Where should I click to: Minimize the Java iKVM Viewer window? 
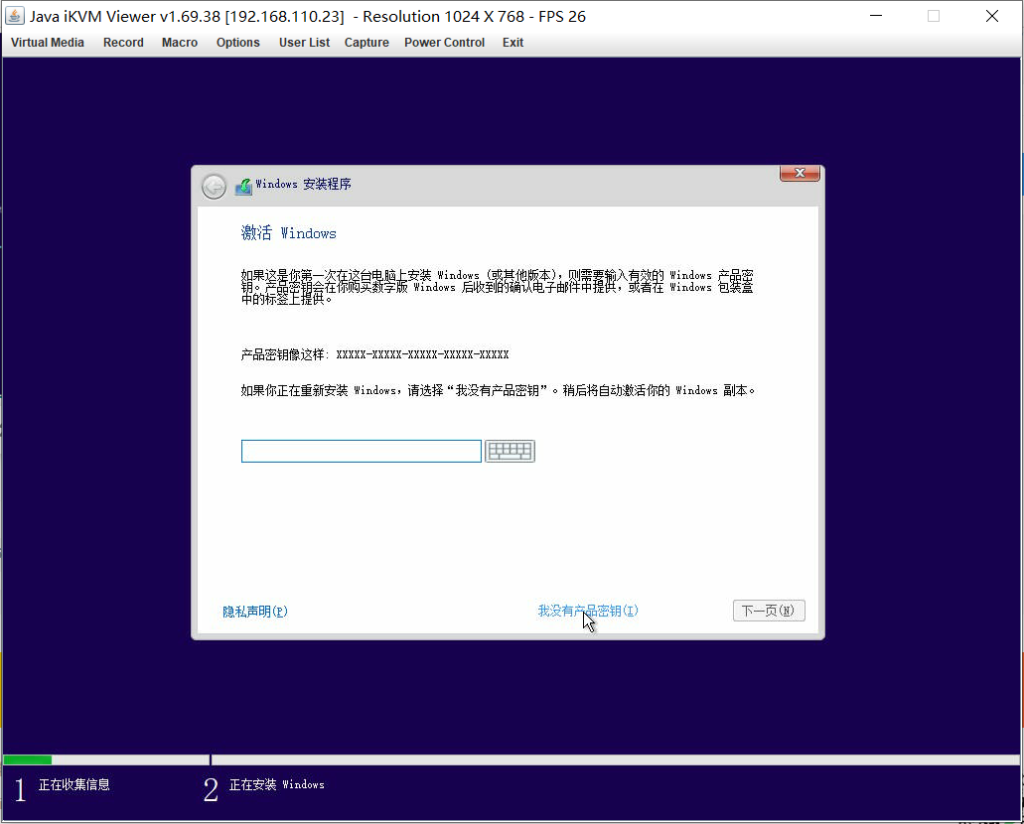pyautogui.click(x=876, y=16)
